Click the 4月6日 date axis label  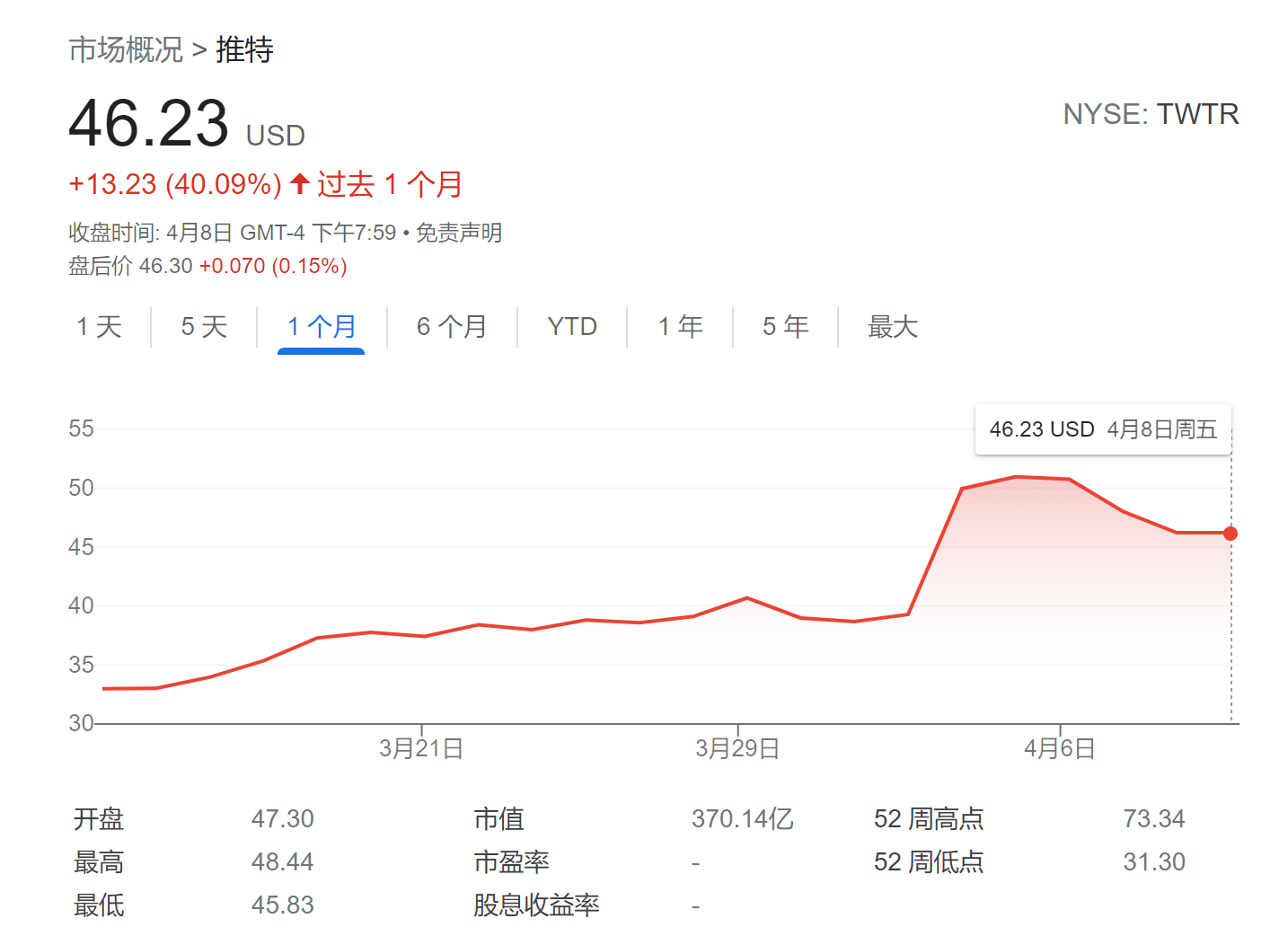click(x=1060, y=748)
